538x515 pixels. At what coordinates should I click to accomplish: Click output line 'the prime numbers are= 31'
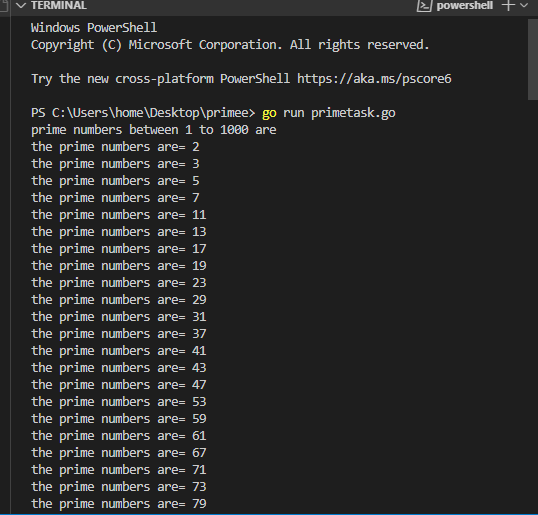119,317
